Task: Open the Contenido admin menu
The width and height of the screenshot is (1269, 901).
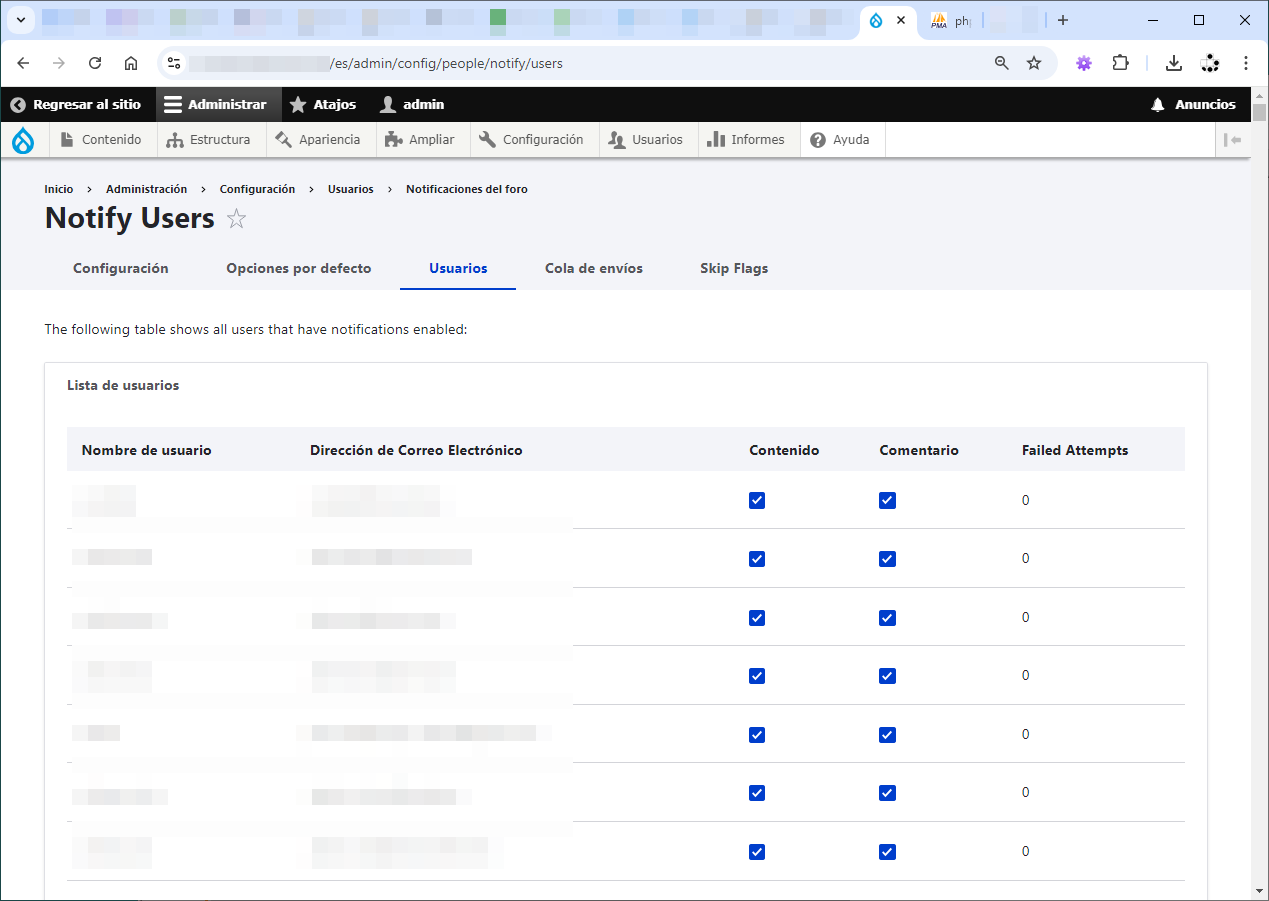Action: click(x=101, y=140)
